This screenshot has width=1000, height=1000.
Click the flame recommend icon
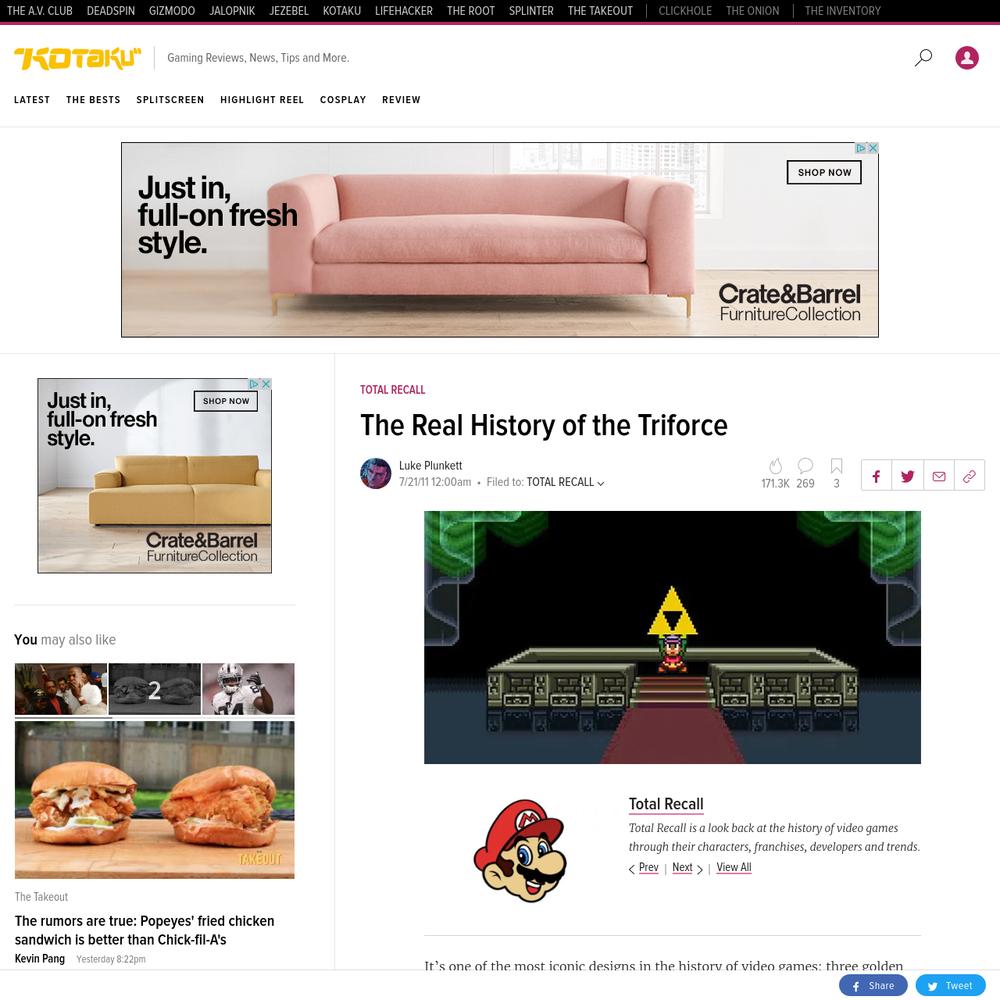point(775,466)
